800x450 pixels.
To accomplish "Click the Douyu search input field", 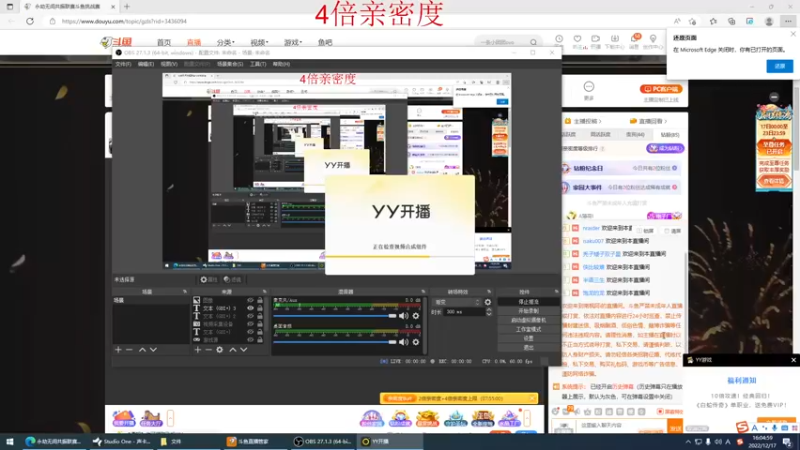I will (x=503, y=42).
